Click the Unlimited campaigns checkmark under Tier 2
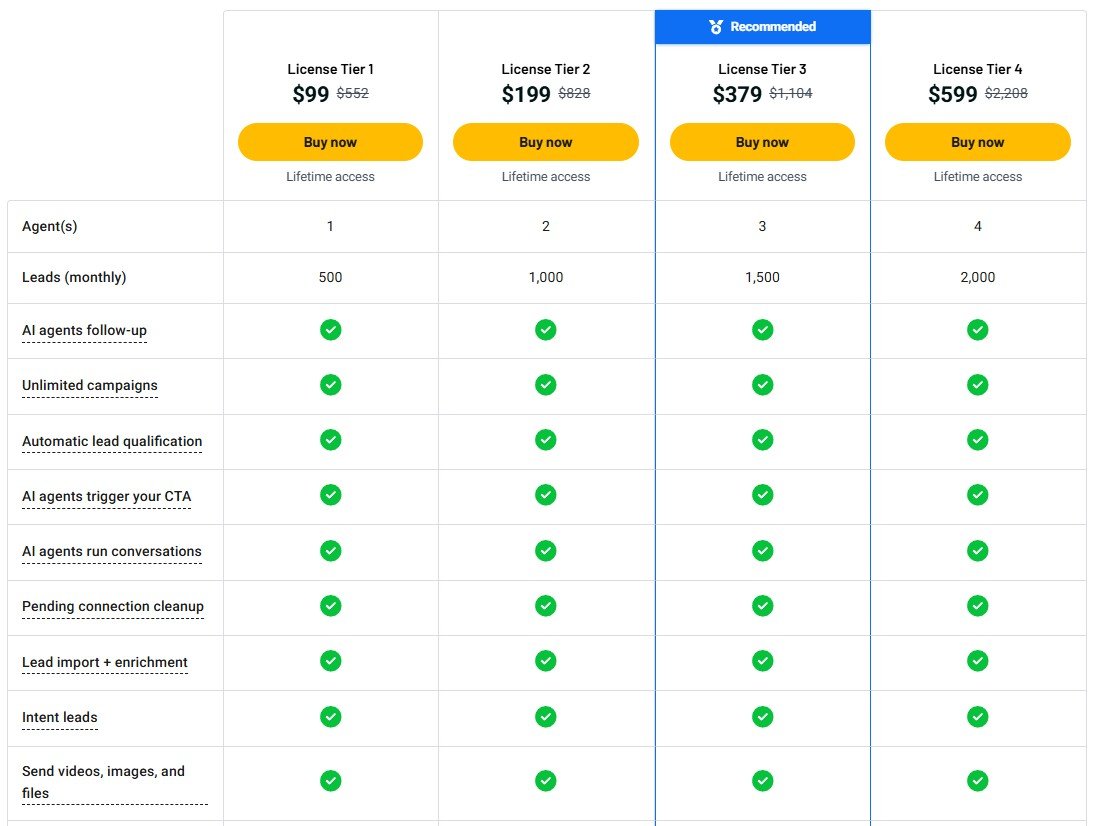 [x=545, y=385]
